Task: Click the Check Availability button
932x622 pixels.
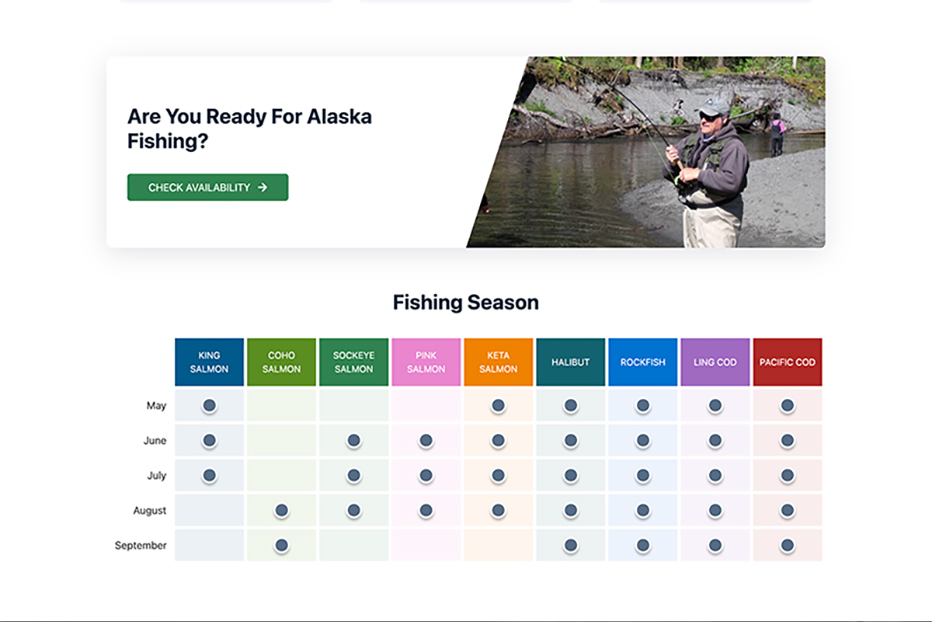Action: click(x=207, y=187)
